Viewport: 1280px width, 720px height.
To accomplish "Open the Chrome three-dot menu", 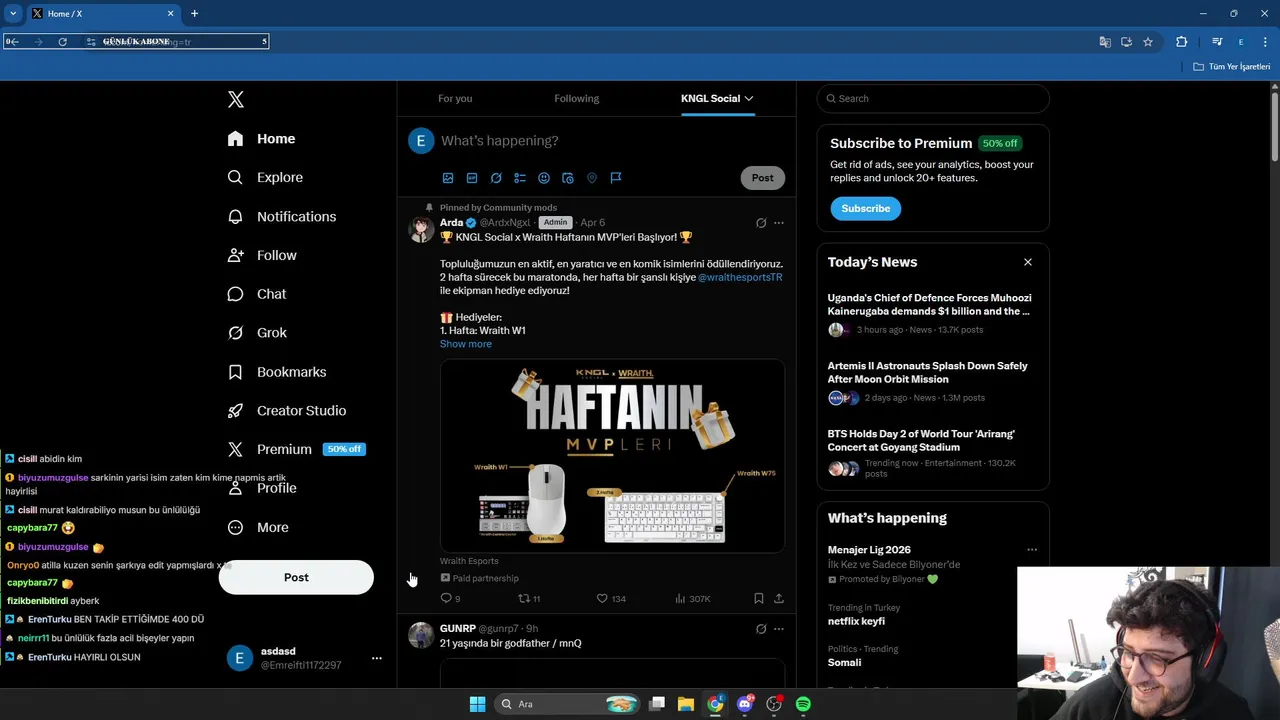I will 1266,42.
